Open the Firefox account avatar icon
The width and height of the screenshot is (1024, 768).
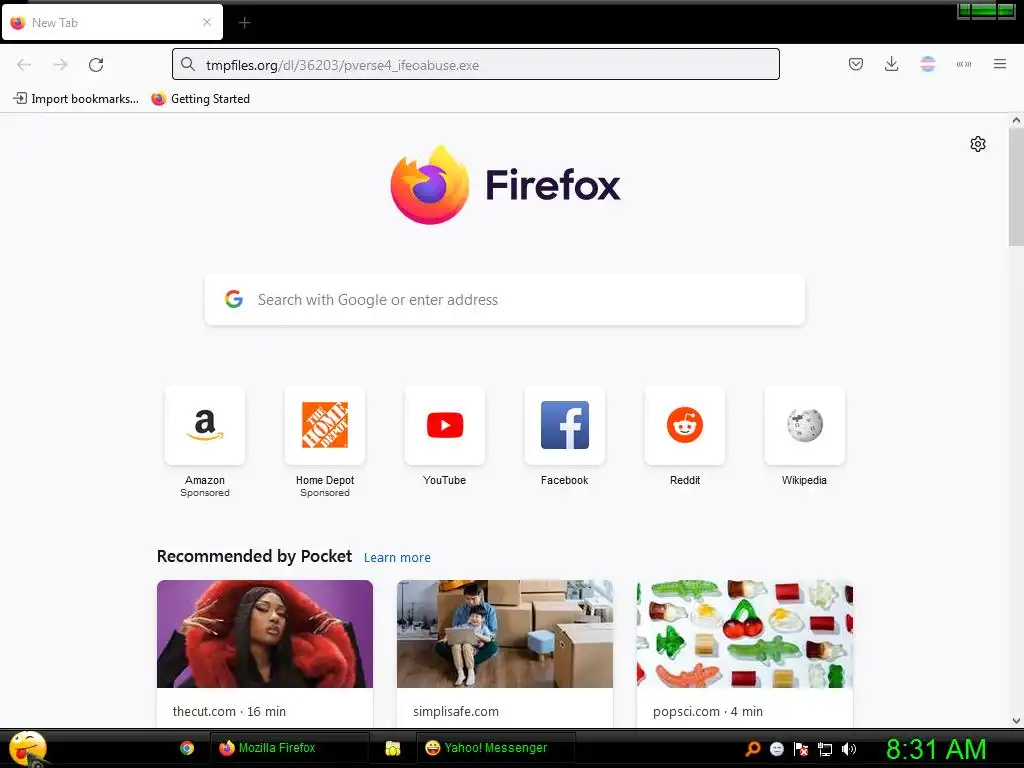coord(927,64)
